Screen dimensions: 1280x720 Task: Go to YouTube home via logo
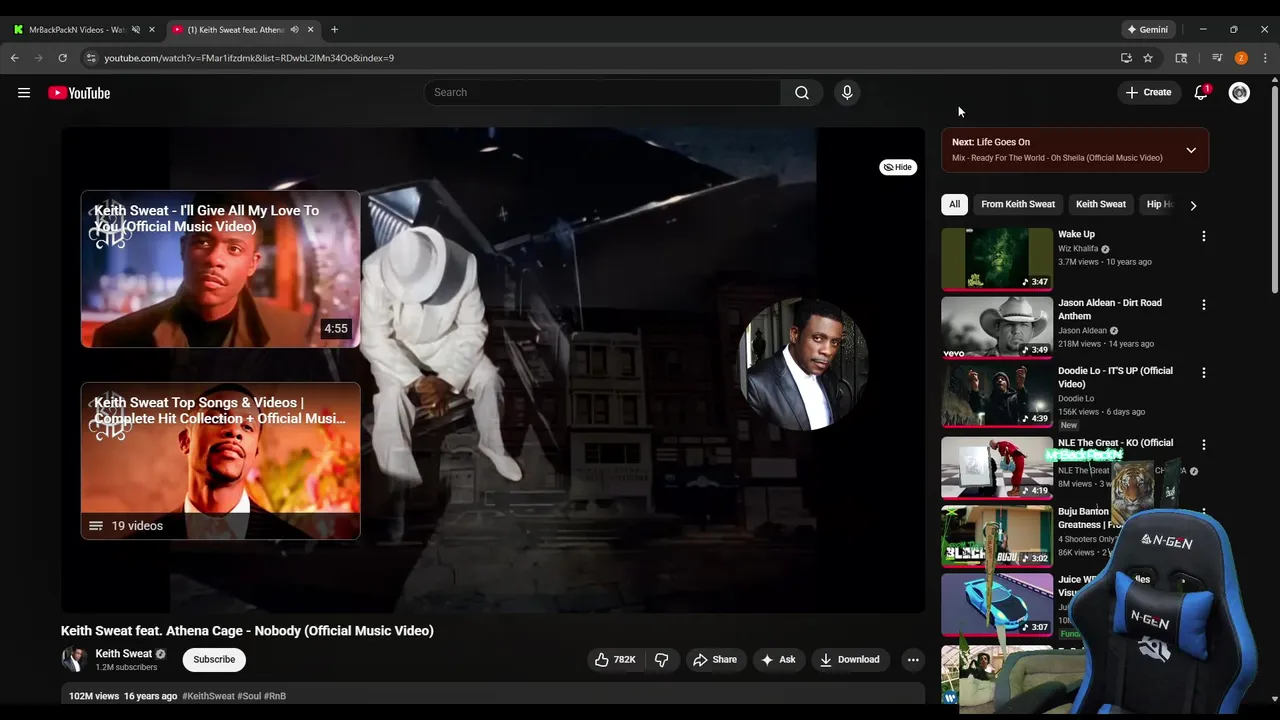pyautogui.click(x=79, y=93)
